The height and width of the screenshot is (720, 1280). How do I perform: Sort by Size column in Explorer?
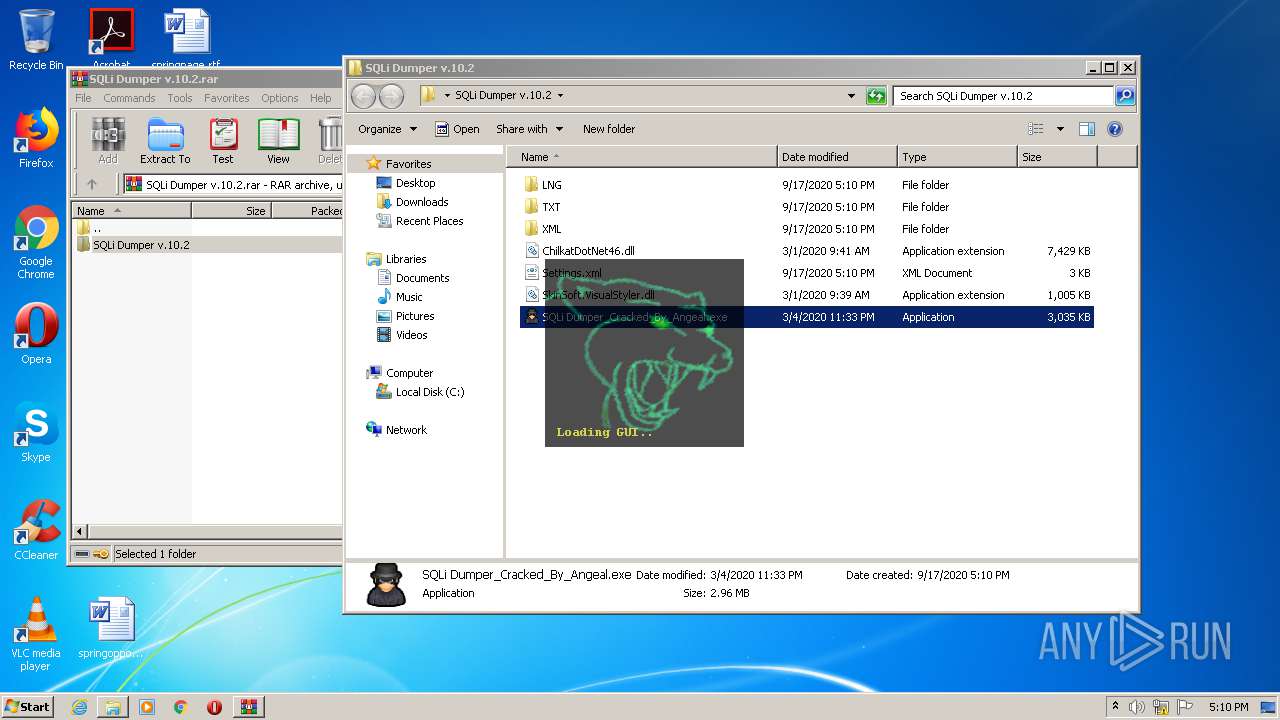1057,157
